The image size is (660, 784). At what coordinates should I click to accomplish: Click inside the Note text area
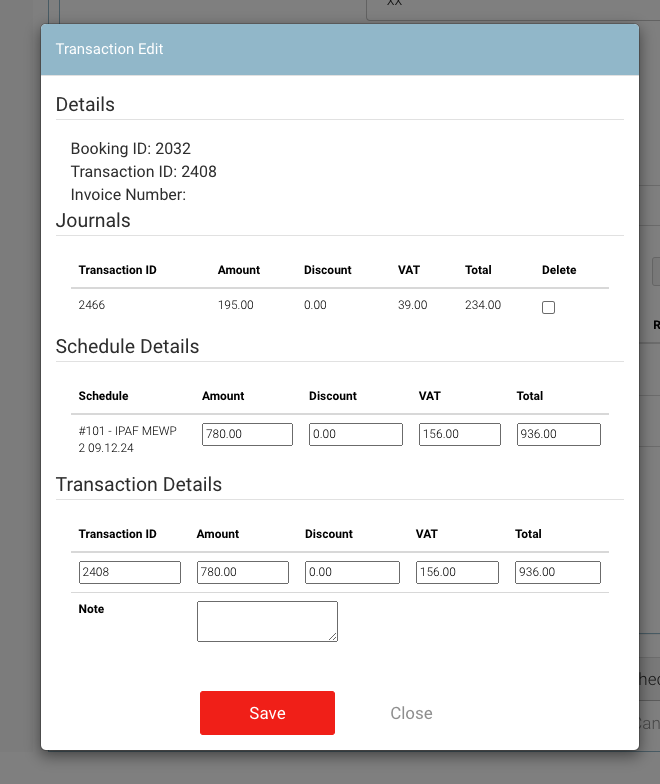point(266,620)
